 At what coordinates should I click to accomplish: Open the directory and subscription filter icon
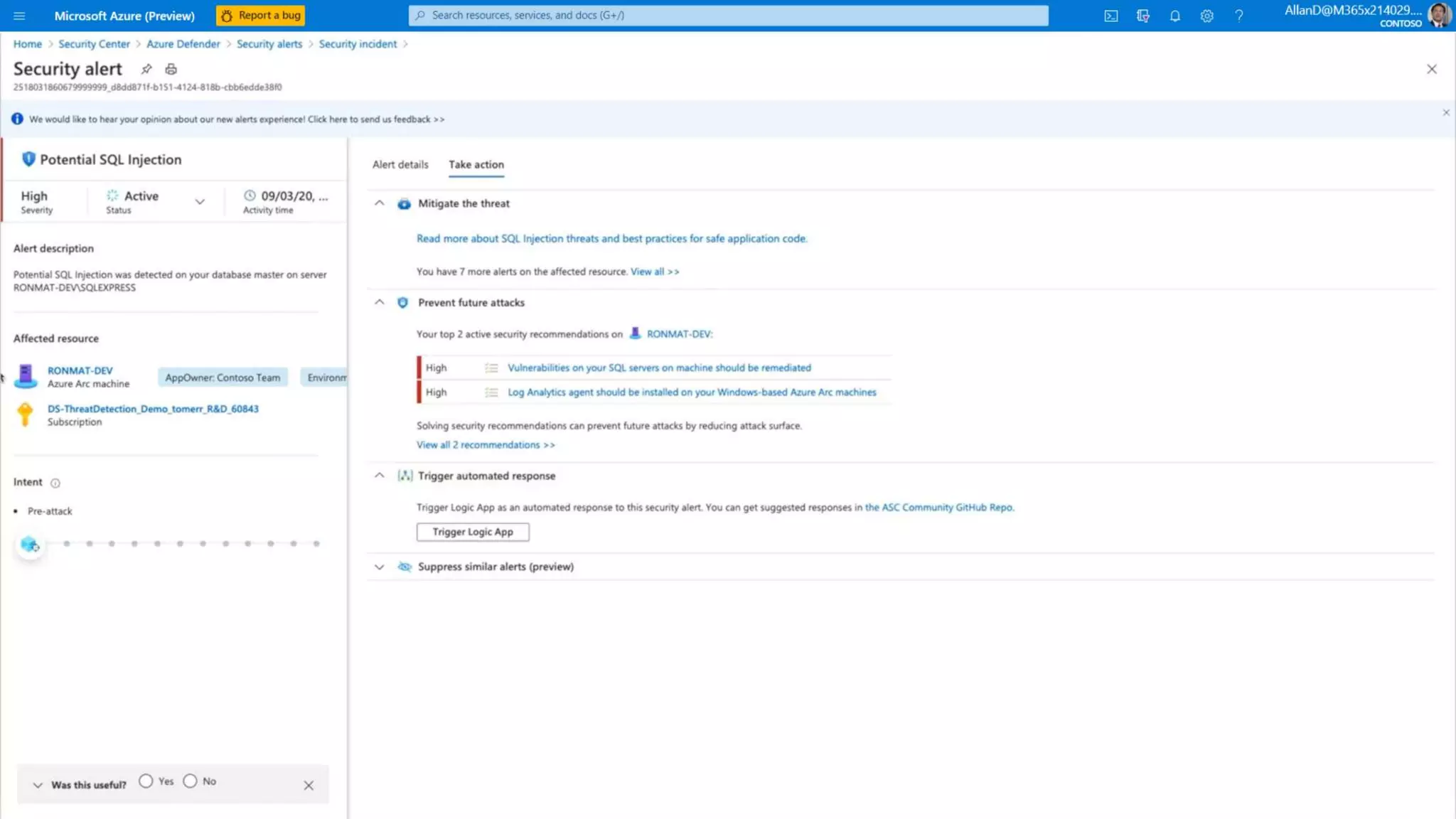pyautogui.click(x=1142, y=16)
